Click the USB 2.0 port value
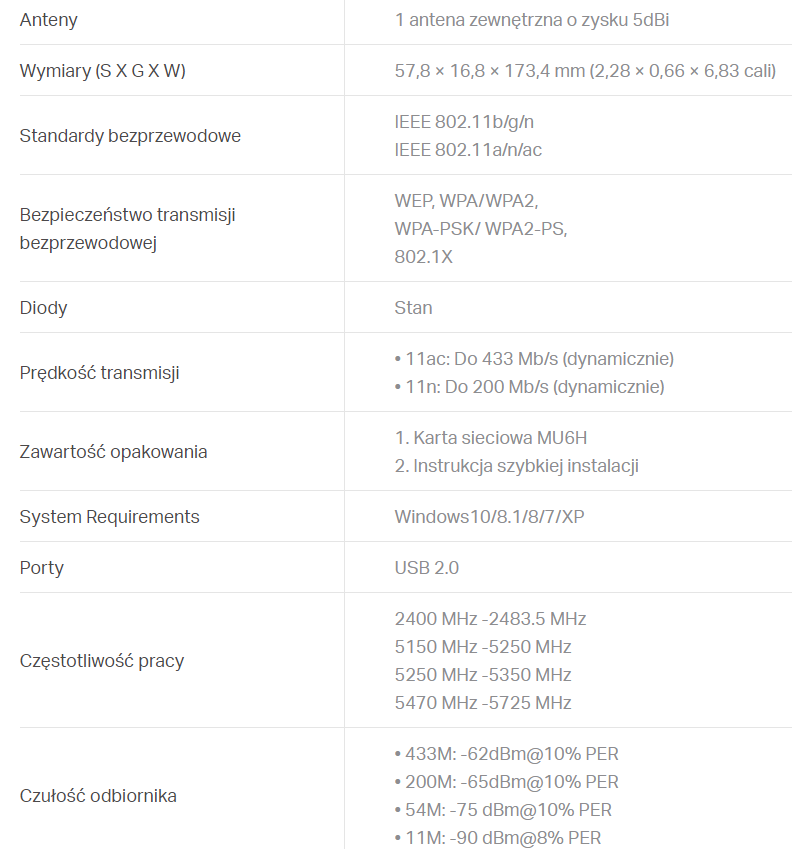The width and height of the screenshot is (792, 849). pyautogui.click(x=427, y=568)
